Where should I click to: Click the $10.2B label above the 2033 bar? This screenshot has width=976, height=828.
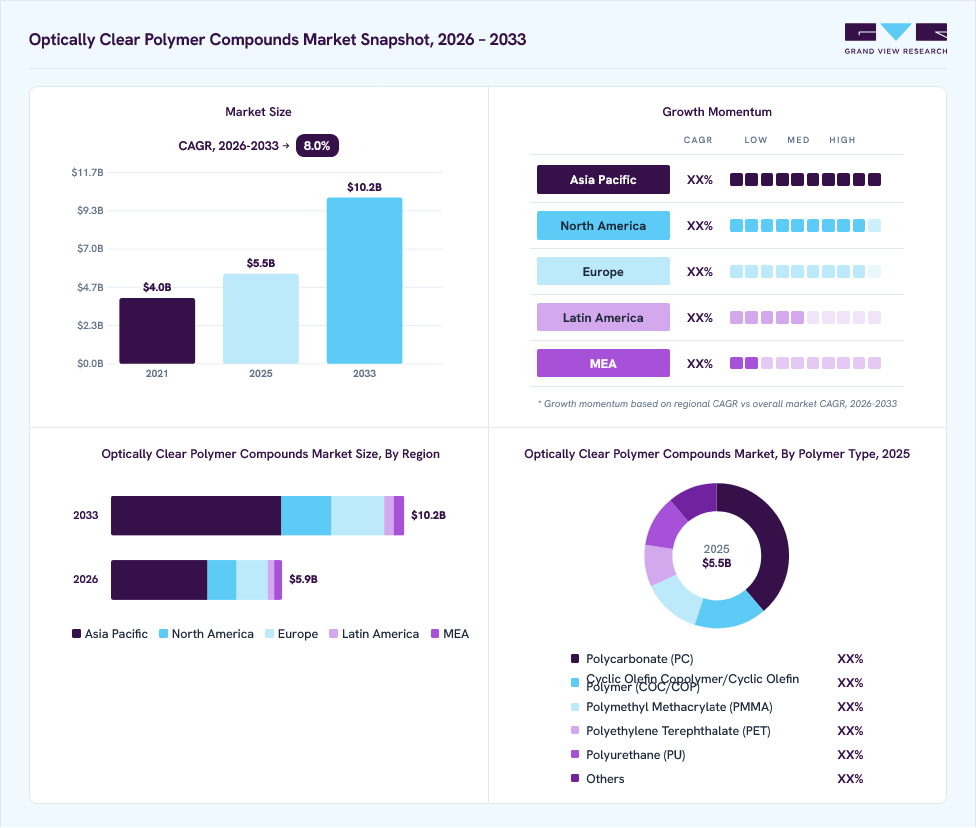(364, 187)
